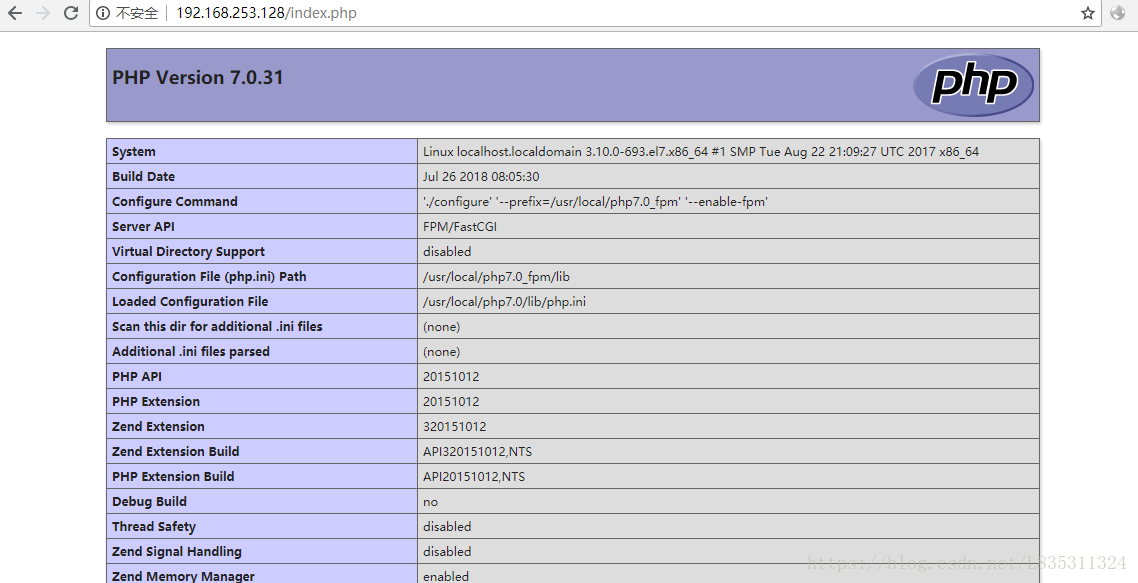The height and width of the screenshot is (583, 1138).
Task: Click 'disabled' in the Thread Safety row
Action: point(447,526)
